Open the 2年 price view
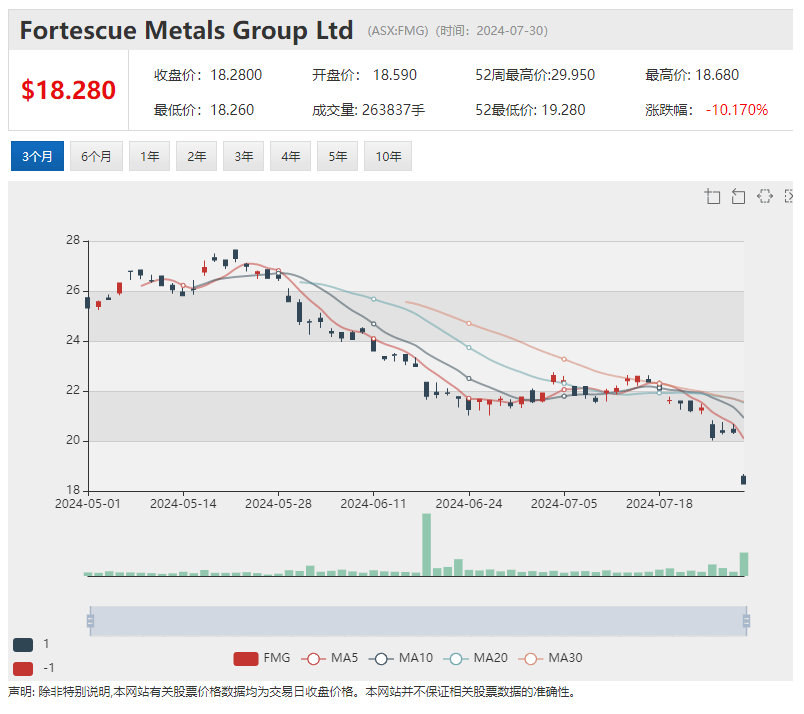 click(x=196, y=156)
